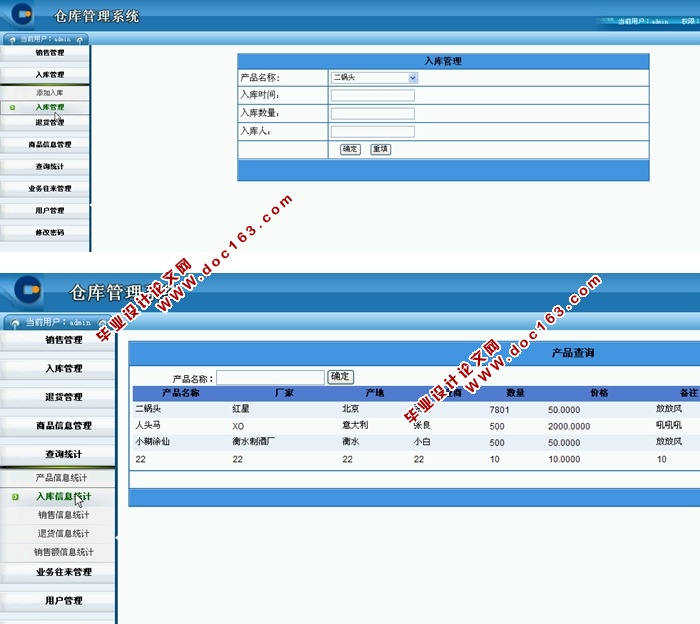
Task: Click the 北京 cell in the table
Action: 350,409
